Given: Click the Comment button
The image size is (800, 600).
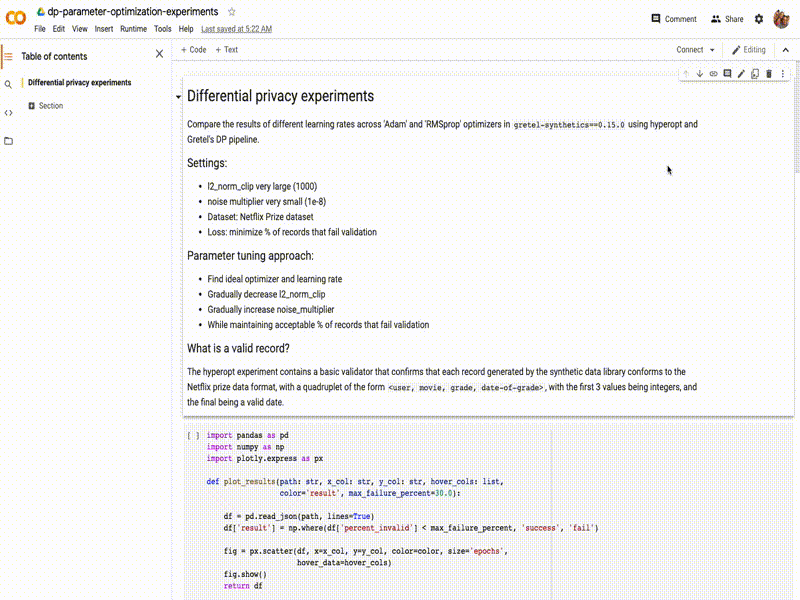Looking at the screenshot, I should pyautogui.click(x=673, y=19).
